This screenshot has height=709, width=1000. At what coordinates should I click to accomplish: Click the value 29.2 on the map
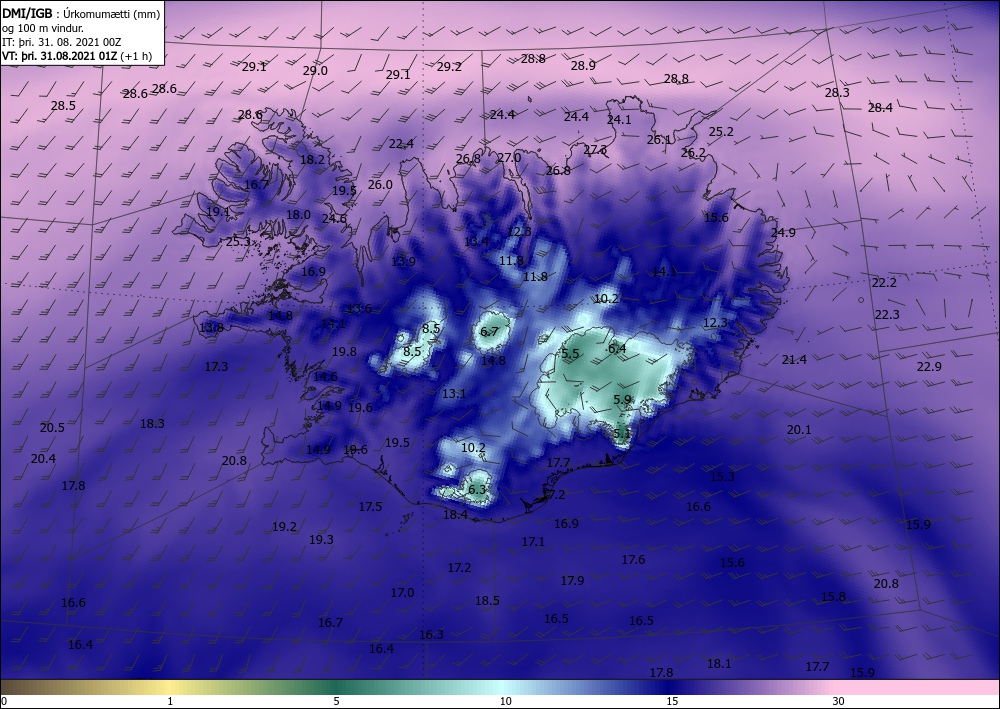pyautogui.click(x=449, y=66)
